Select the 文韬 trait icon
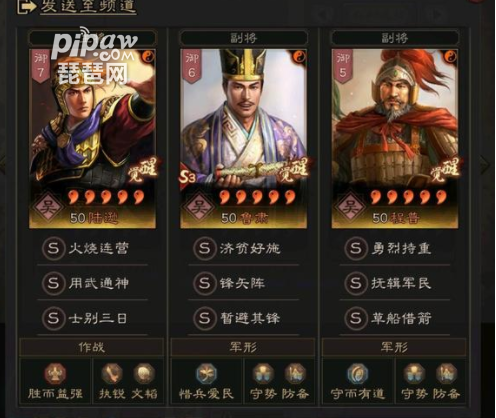This screenshot has width=496, height=418. click(144, 374)
